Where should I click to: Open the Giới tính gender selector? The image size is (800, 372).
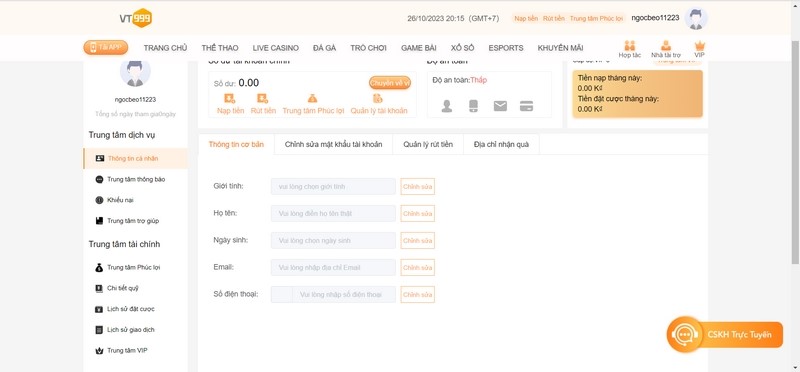[333, 186]
